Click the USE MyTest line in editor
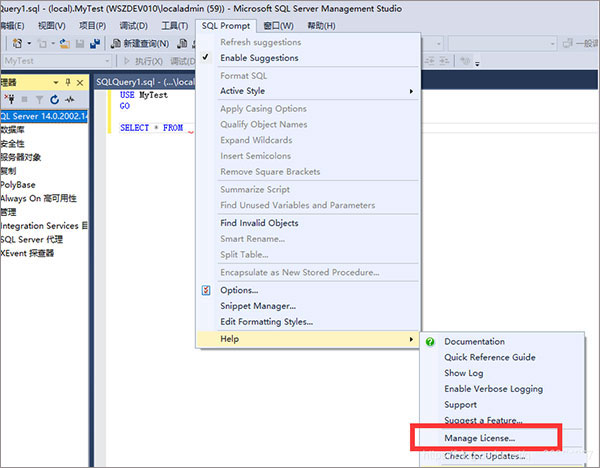 tap(144, 95)
